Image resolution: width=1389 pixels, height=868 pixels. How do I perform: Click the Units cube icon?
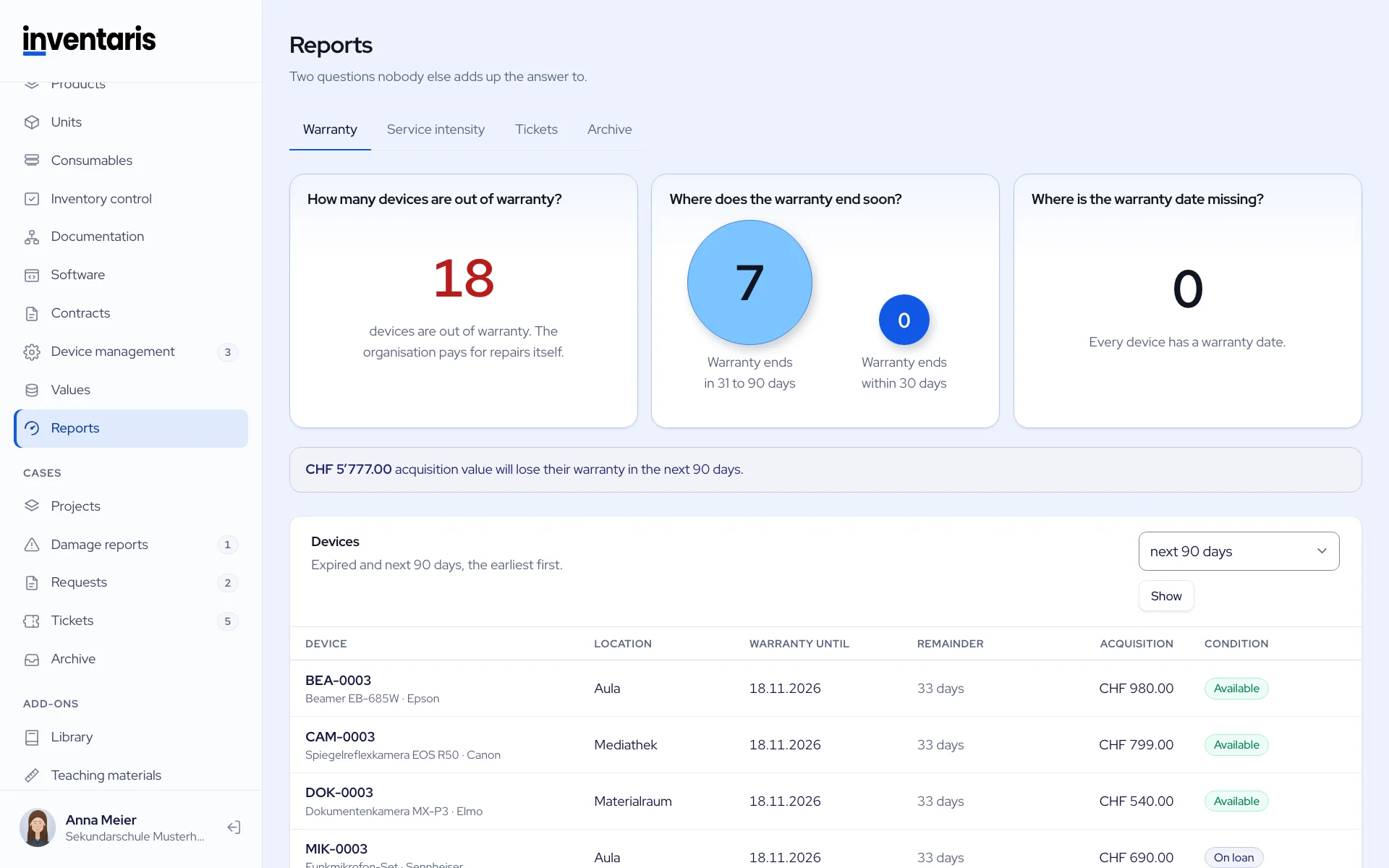coord(32,122)
